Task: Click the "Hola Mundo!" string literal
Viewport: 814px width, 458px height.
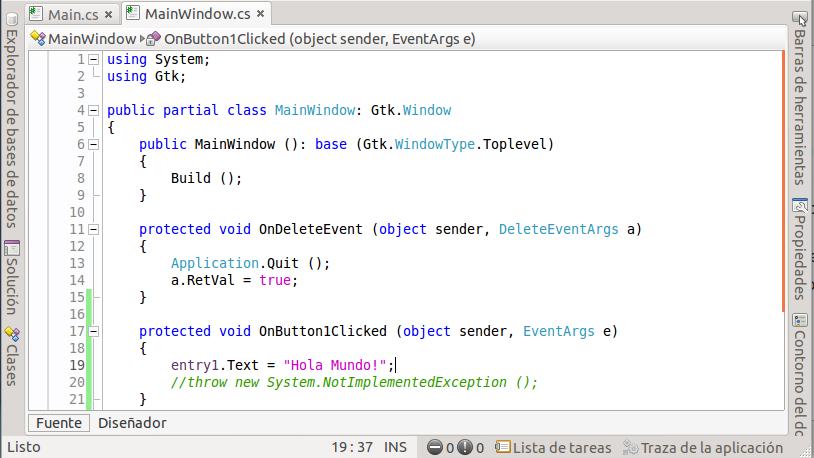Action: pos(335,366)
